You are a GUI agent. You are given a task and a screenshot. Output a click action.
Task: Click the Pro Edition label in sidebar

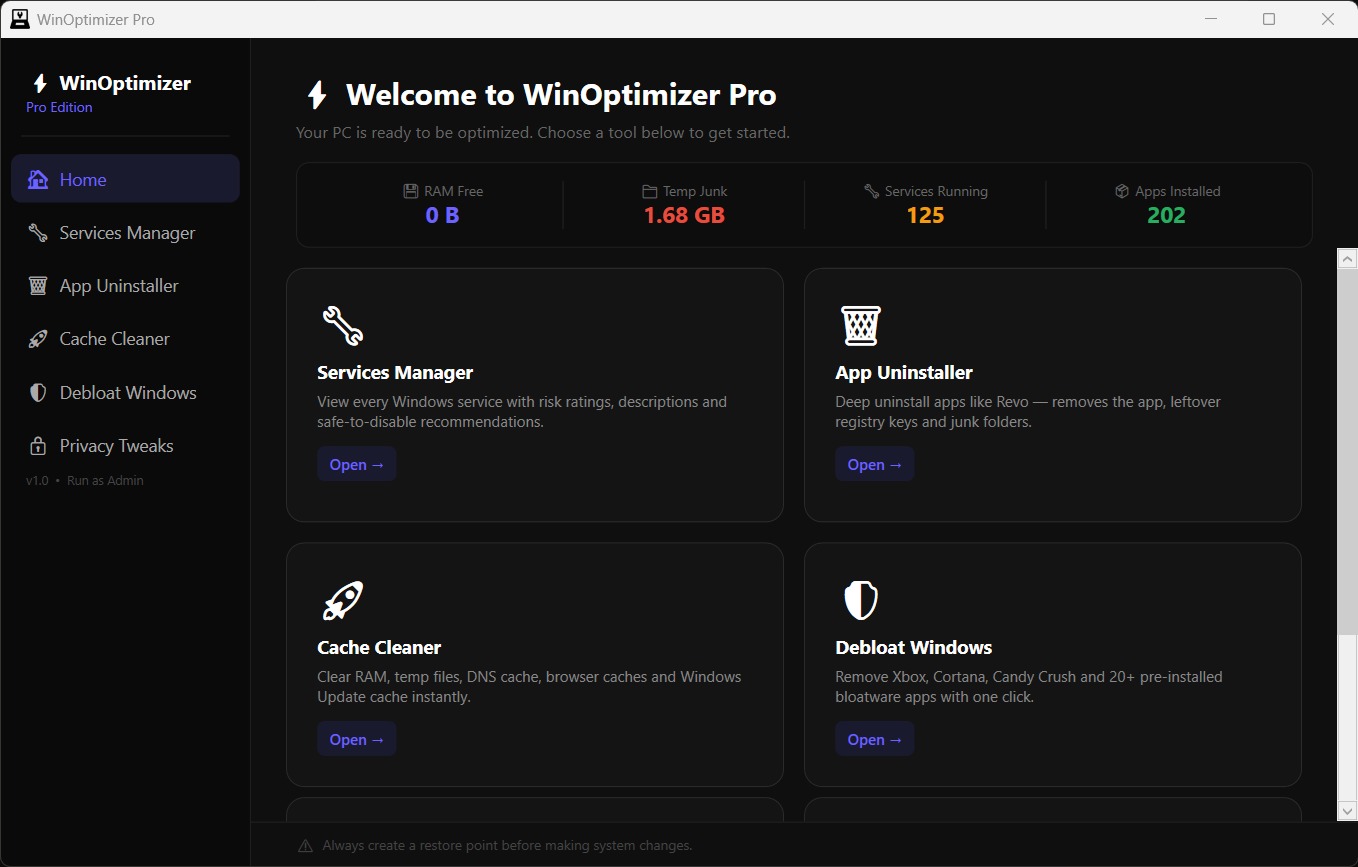59,107
